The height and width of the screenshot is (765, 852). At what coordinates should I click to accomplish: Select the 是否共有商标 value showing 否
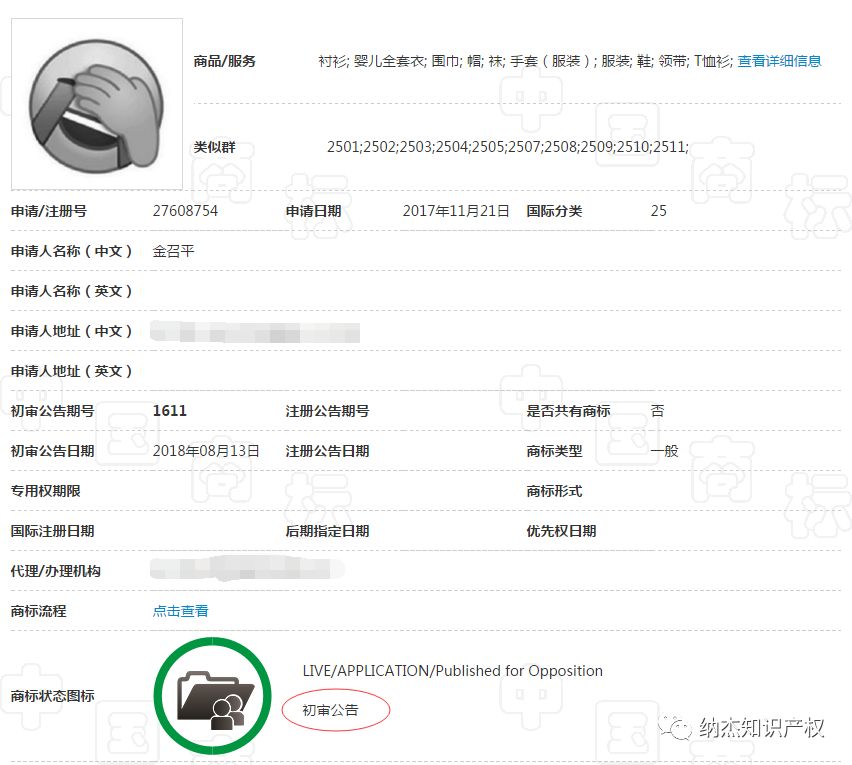coord(657,410)
